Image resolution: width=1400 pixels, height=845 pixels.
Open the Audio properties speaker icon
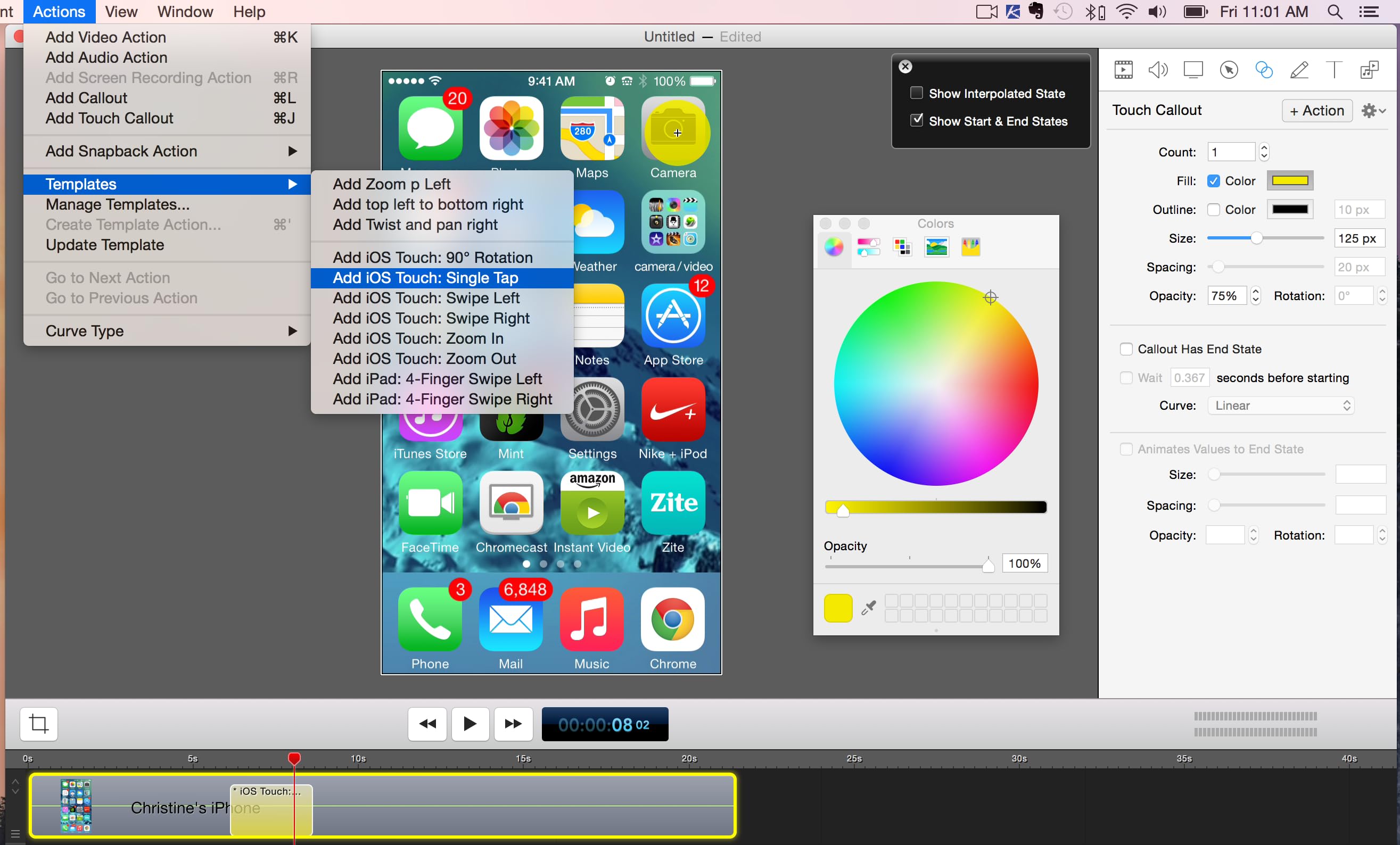[x=1158, y=70]
